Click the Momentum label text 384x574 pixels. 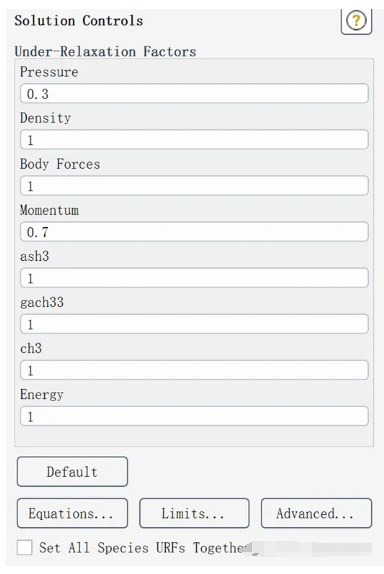point(49,210)
